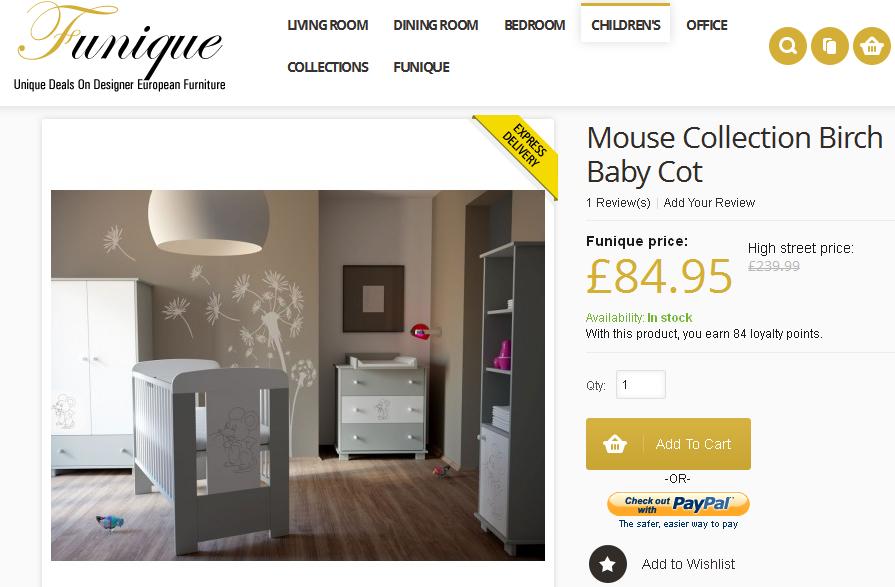Open the search magnifier icon

pos(788,46)
